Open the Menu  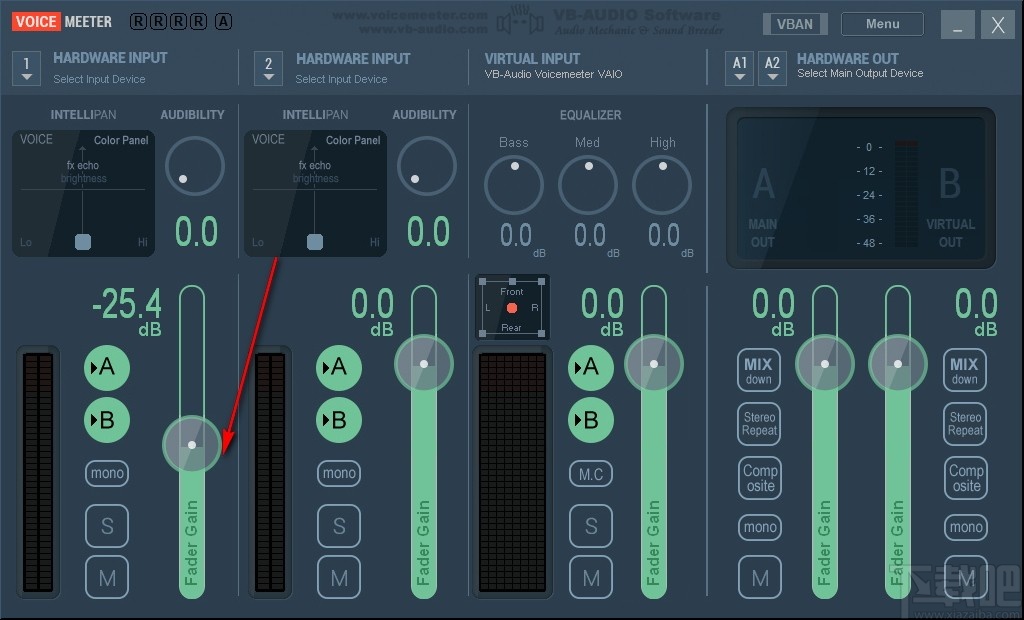882,23
